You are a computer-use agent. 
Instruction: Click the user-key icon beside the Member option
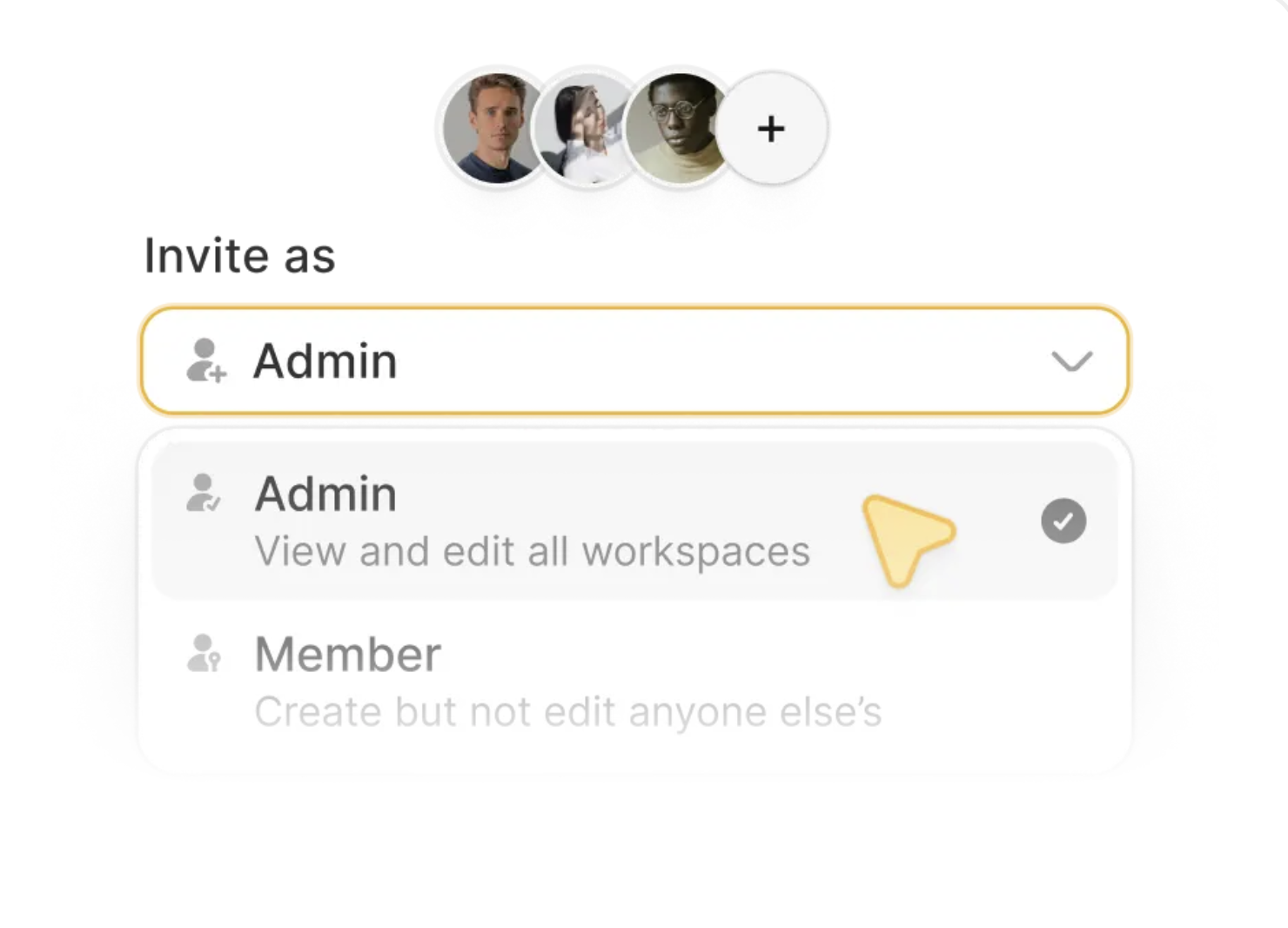205,653
